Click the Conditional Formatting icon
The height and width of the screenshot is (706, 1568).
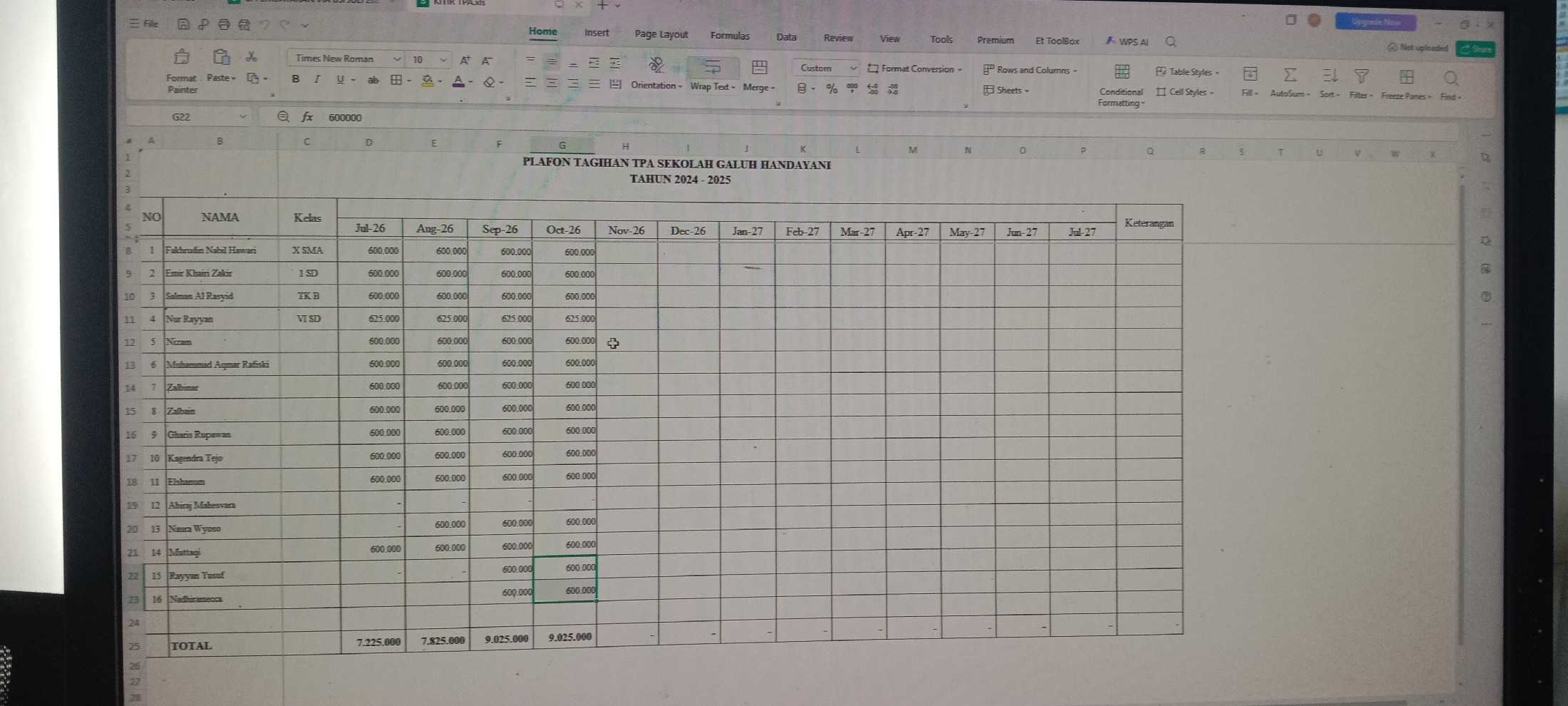click(1122, 71)
